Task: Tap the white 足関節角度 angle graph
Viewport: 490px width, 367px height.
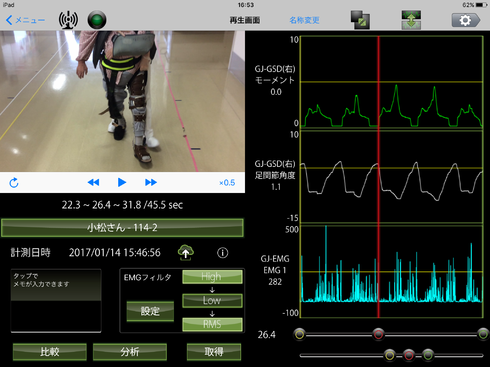Action: [x=392, y=176]
